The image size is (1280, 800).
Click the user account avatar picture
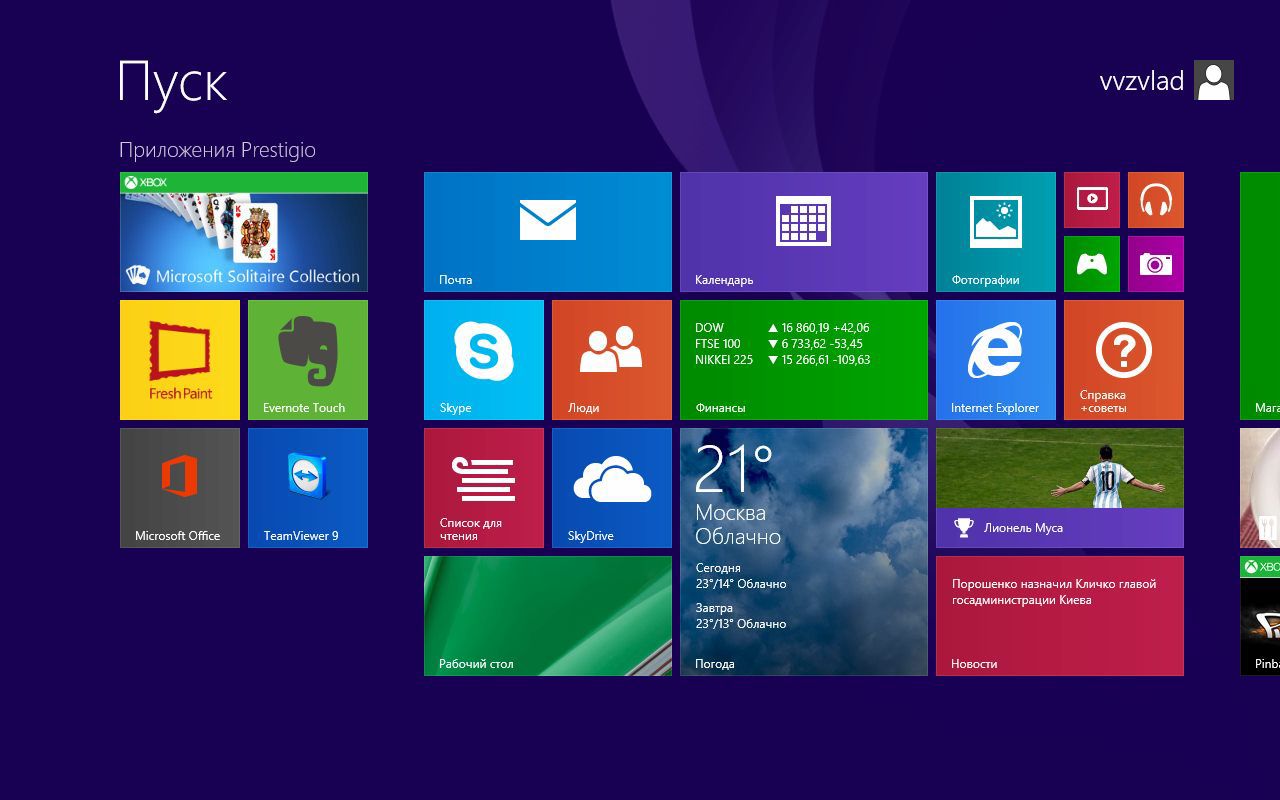pyautogui.click(x=1214, y=80)
